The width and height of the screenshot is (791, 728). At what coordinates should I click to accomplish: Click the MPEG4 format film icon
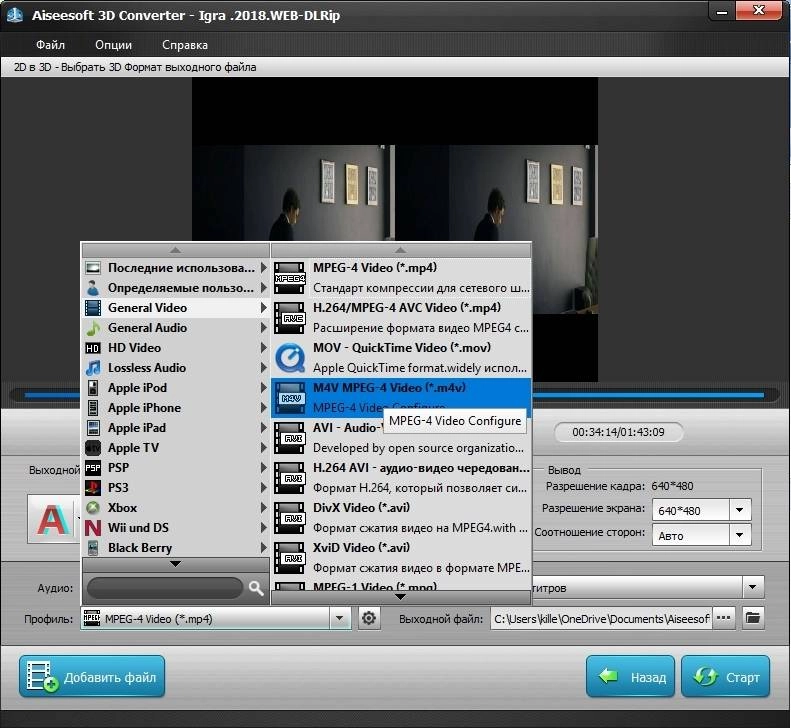tap(290, 278)
